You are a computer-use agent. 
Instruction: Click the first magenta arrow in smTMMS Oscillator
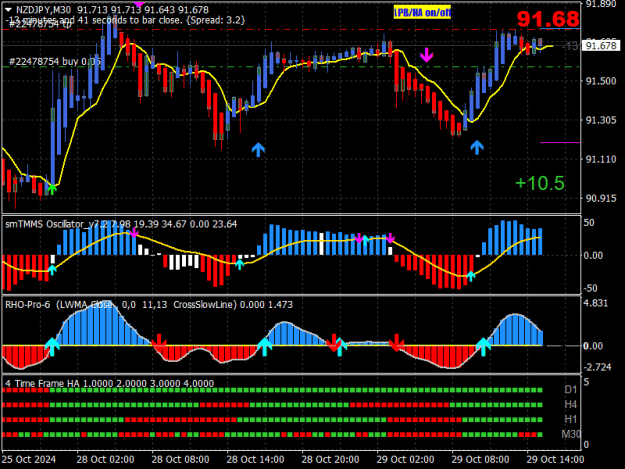click(134, 233)
